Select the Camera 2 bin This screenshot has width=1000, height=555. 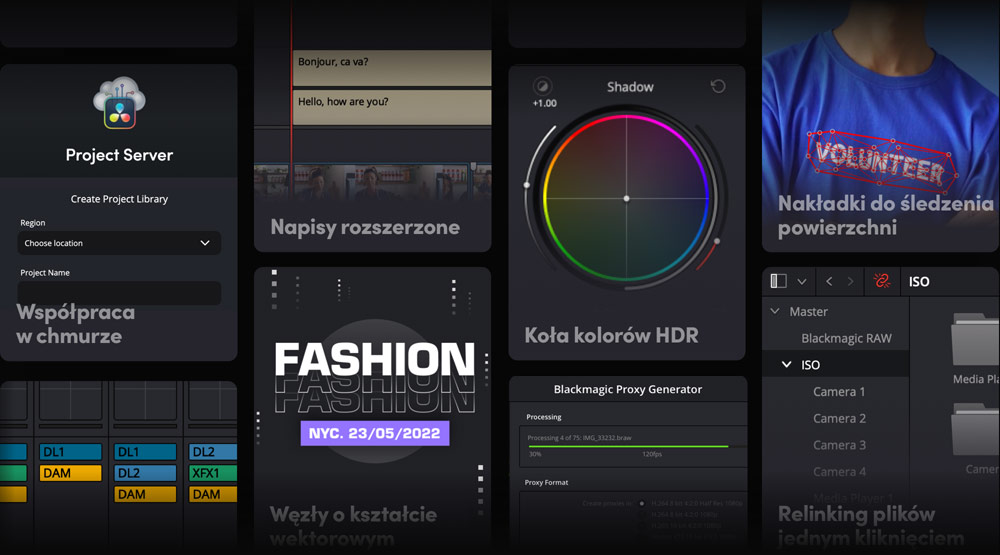click(x=839, y=418)
